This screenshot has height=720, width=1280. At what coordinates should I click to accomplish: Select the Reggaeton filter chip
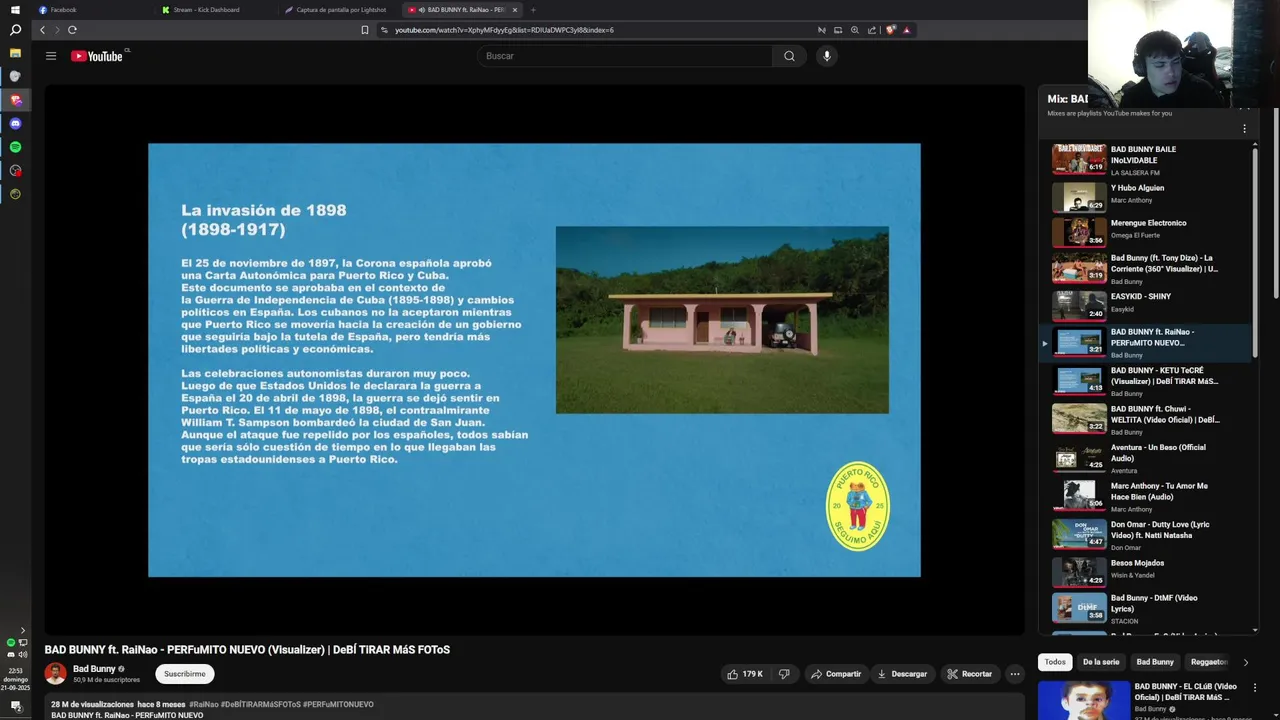[1209, 662]
